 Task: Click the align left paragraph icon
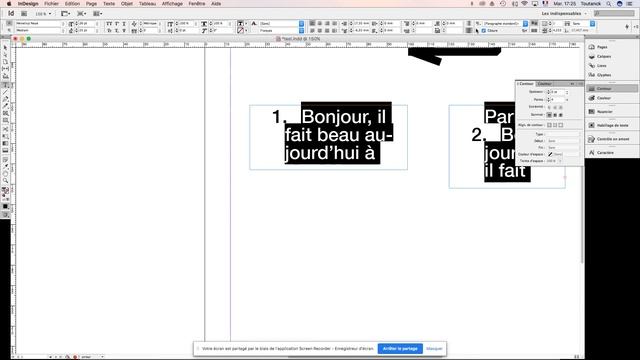tap(312, 23)
